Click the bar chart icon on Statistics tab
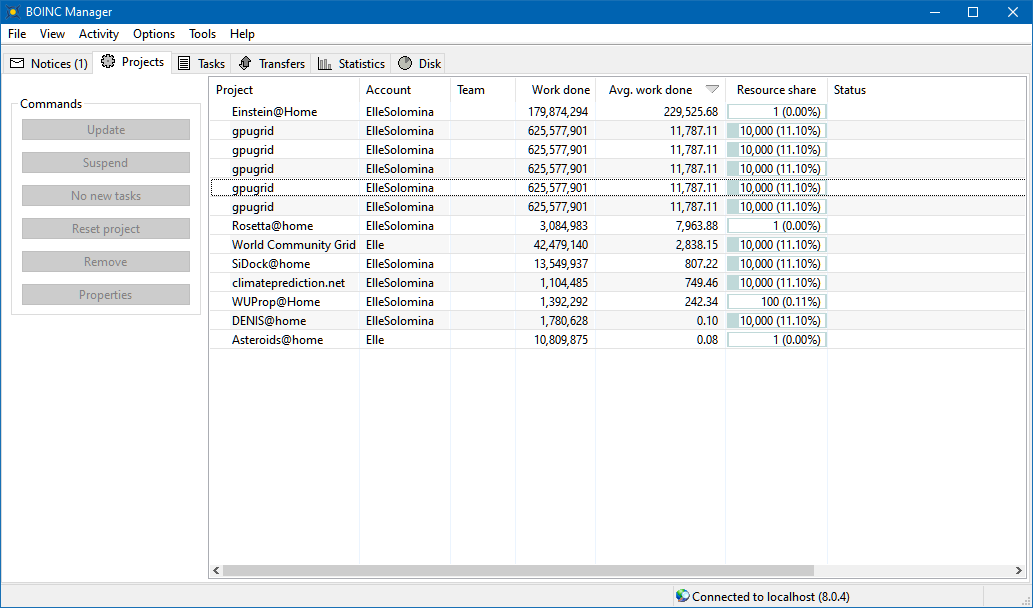This screenshot has width=1033, height=608. coord(325,63)
